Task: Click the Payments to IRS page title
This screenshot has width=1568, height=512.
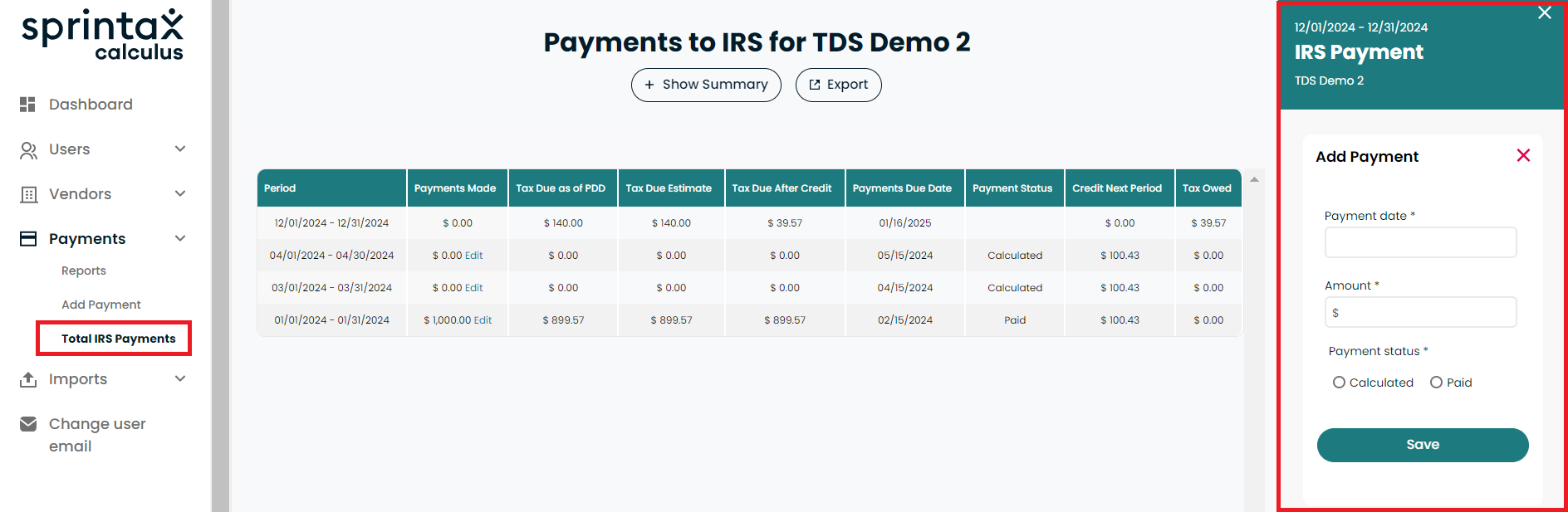Action: coord(757,41)
